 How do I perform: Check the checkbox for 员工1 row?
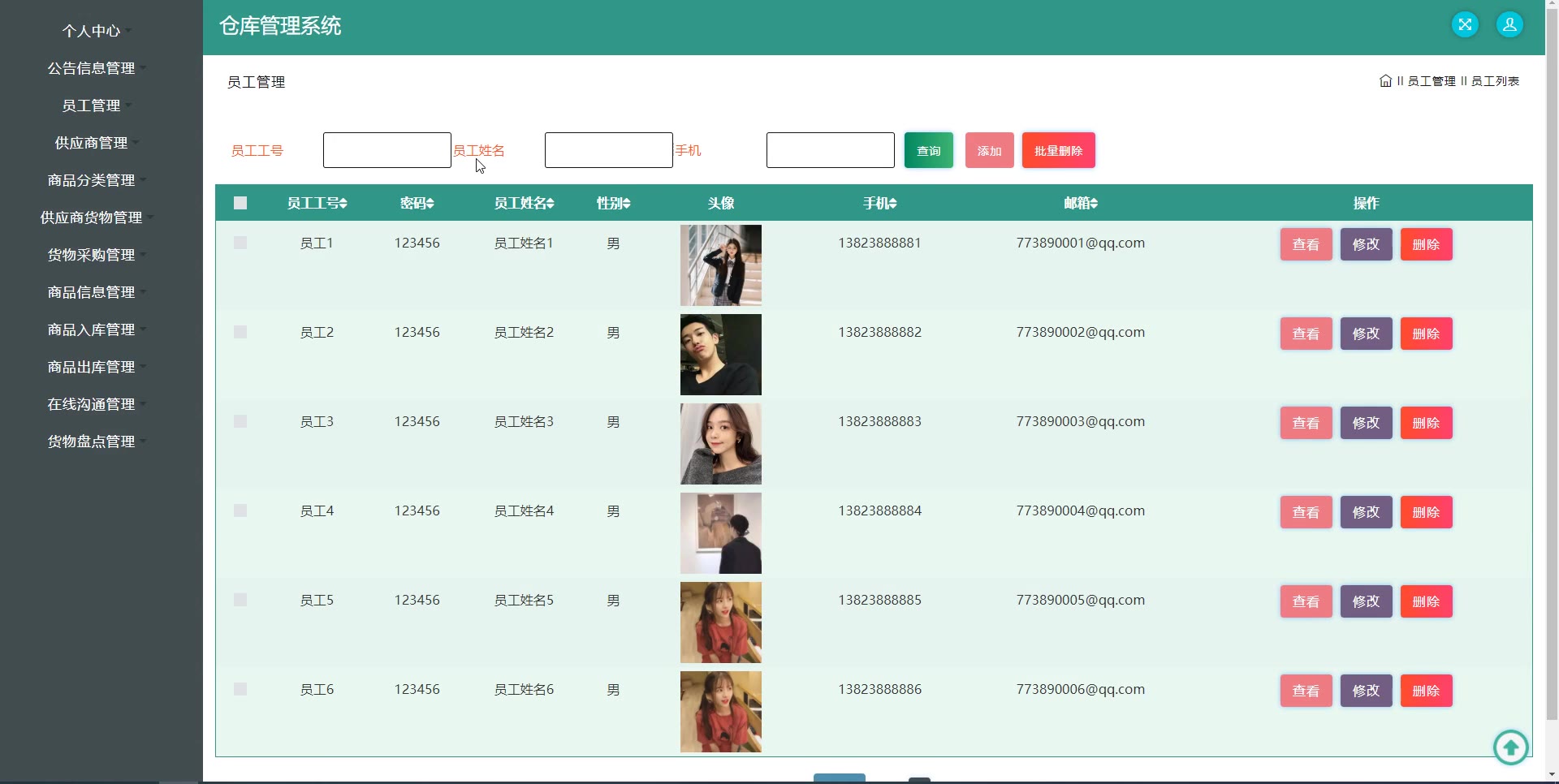pyautogui.click(x=240, y=243)
